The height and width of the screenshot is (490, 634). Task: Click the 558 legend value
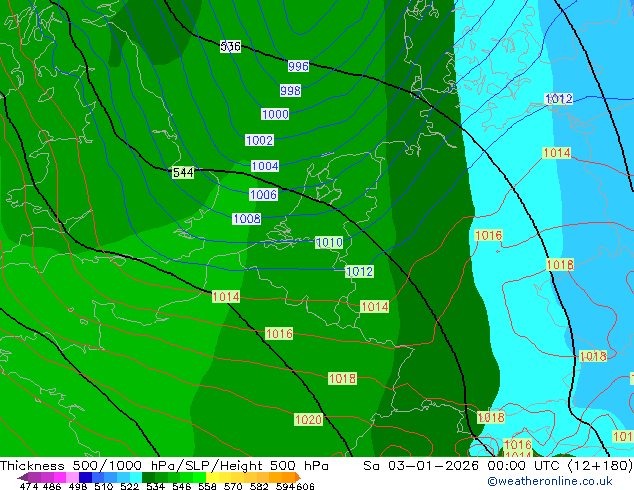coord(207,486)
